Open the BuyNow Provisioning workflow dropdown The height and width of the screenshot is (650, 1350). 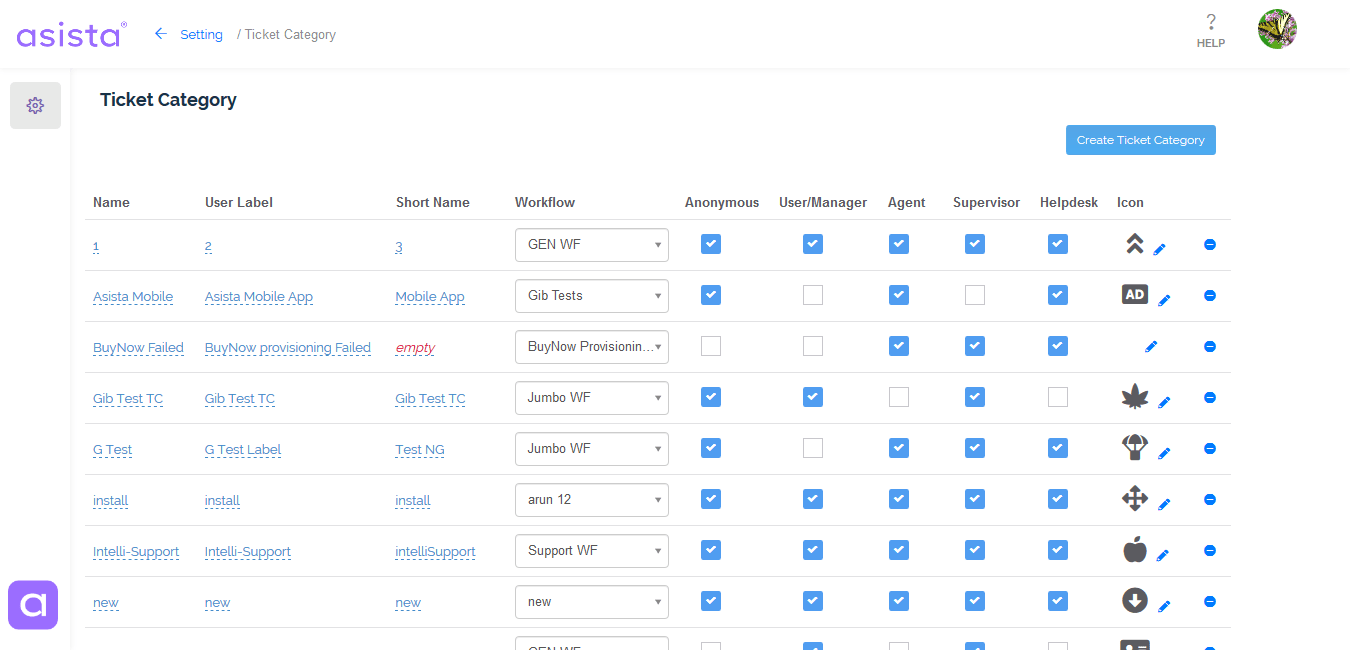coord(592,347)
